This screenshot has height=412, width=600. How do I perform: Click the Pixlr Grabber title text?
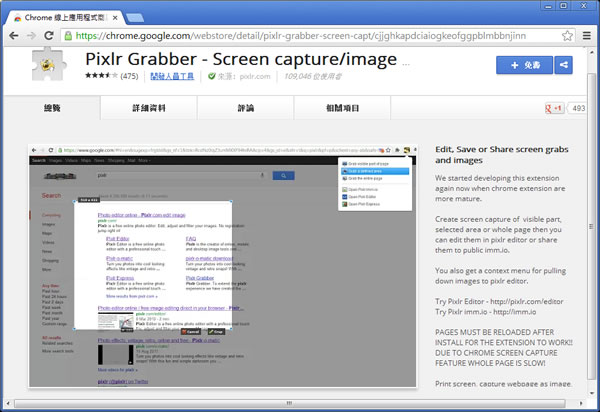[x=241, y=59]
